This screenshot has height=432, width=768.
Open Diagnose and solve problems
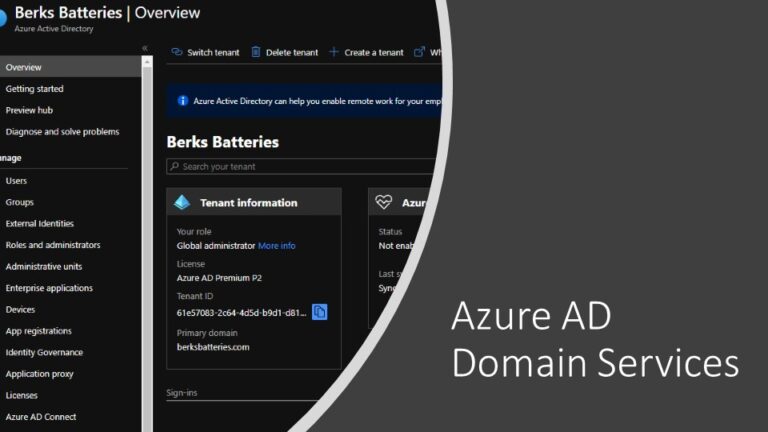(62, 132)
